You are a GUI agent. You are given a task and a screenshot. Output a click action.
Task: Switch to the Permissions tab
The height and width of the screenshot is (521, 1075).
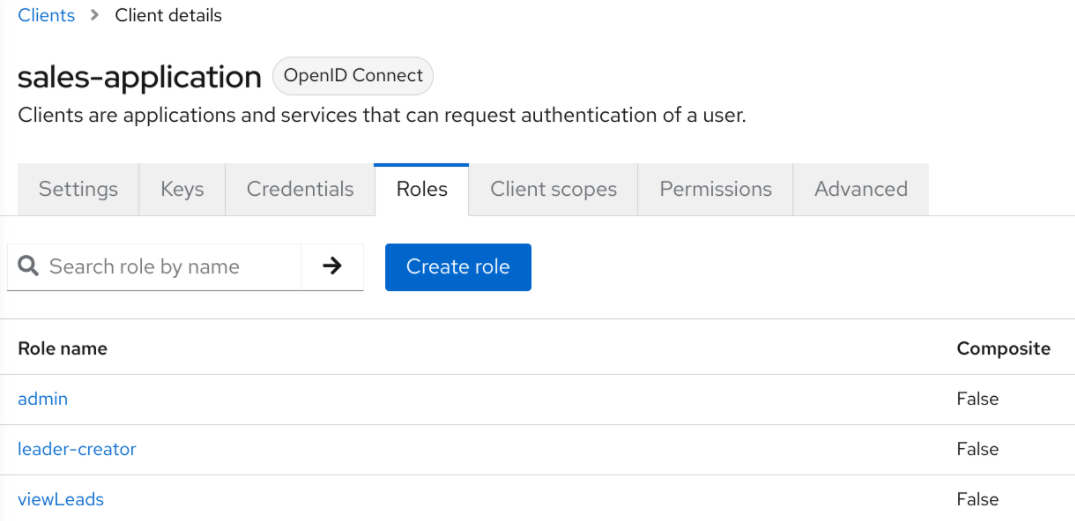point(715,189)
